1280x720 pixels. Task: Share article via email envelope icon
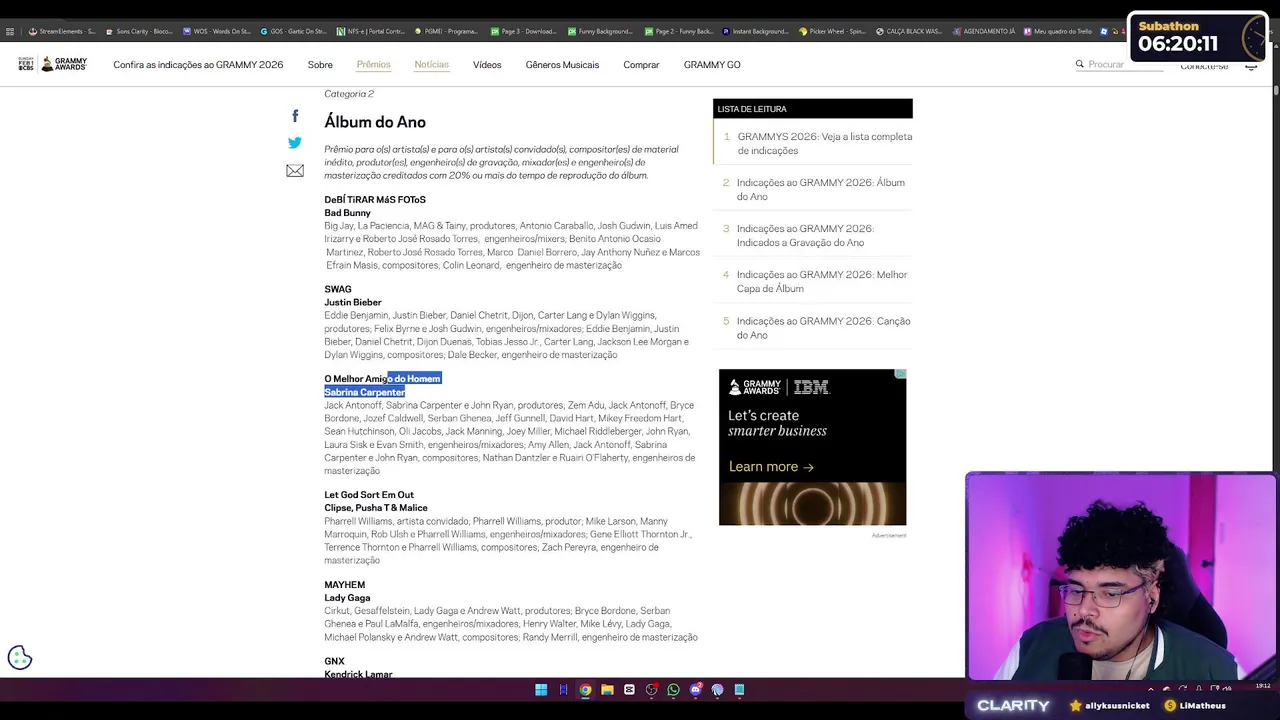(x=295, y=171)
